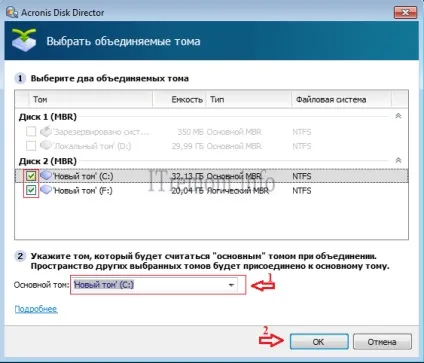Close the Acronis Disk Director dialog
Screen dimensions: 424x363
405,13
